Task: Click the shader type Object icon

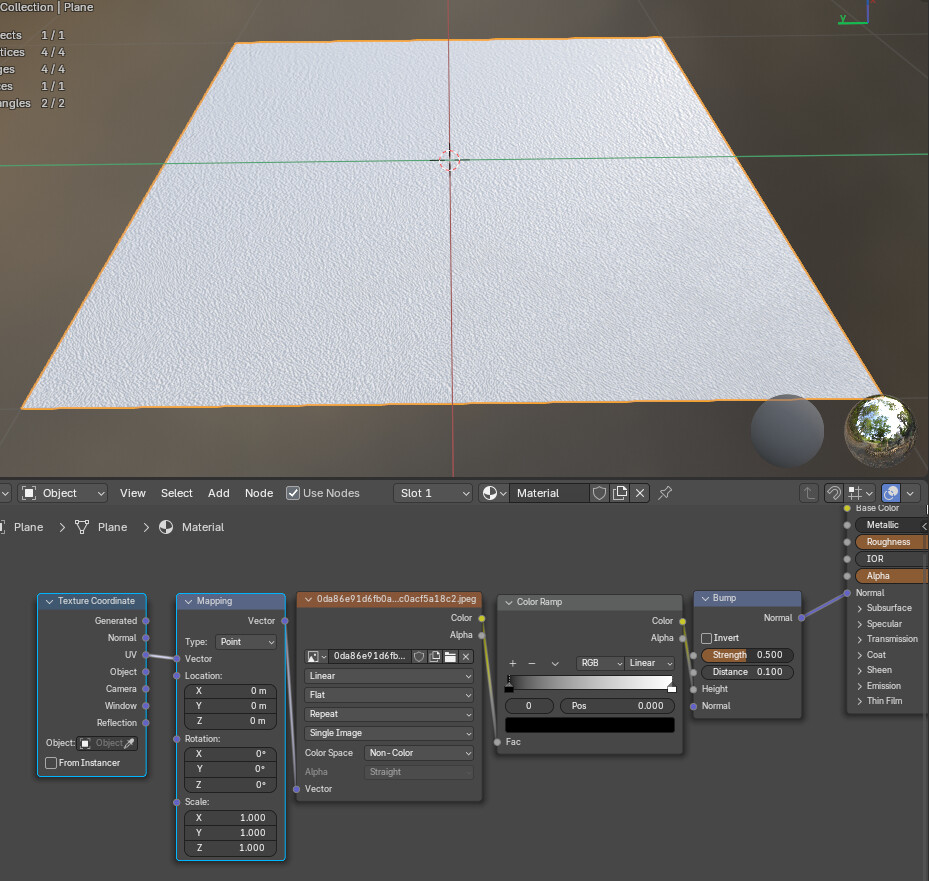Action: click(29, 493)
